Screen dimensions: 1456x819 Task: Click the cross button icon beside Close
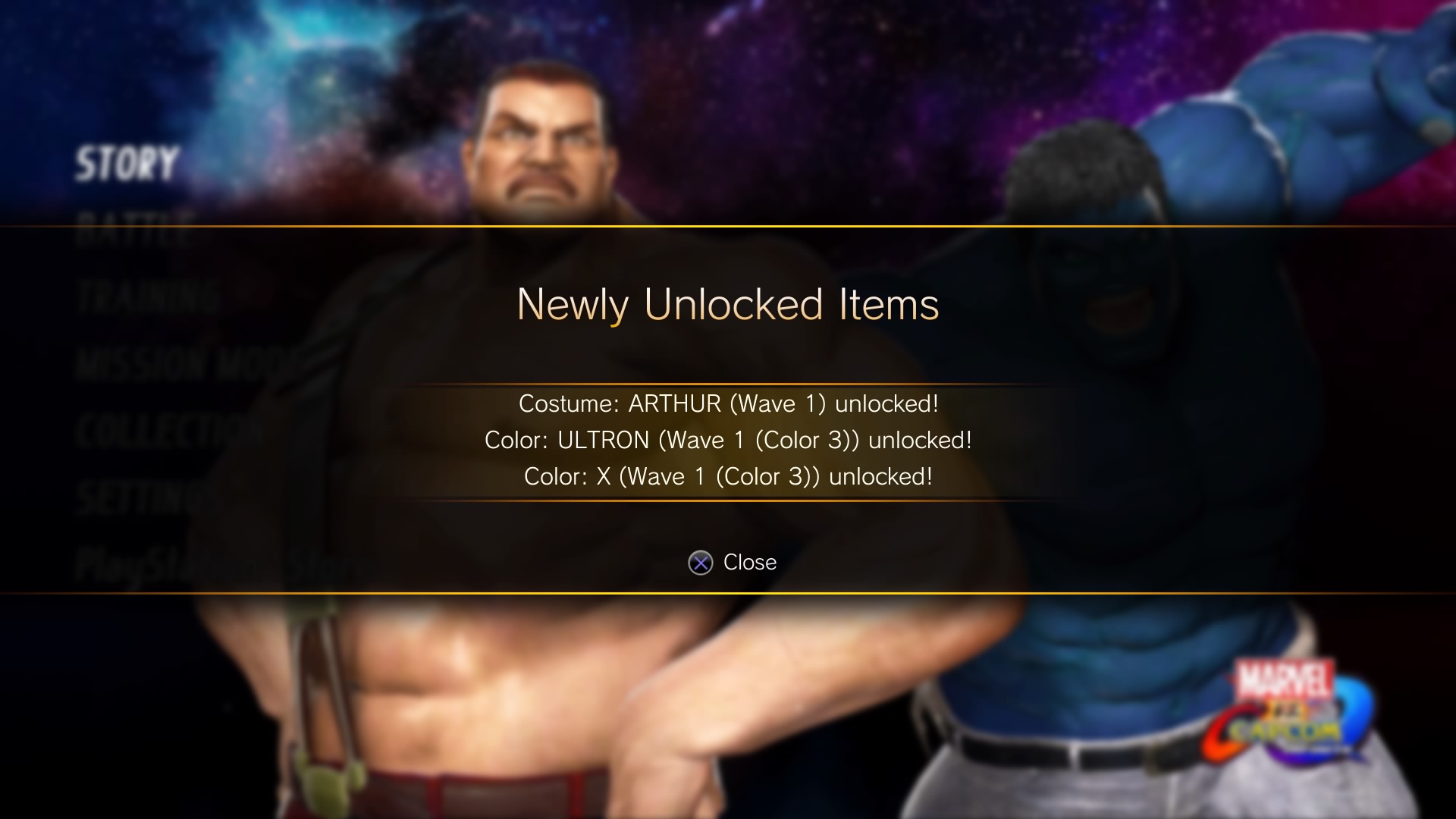[x=700, y=563]
